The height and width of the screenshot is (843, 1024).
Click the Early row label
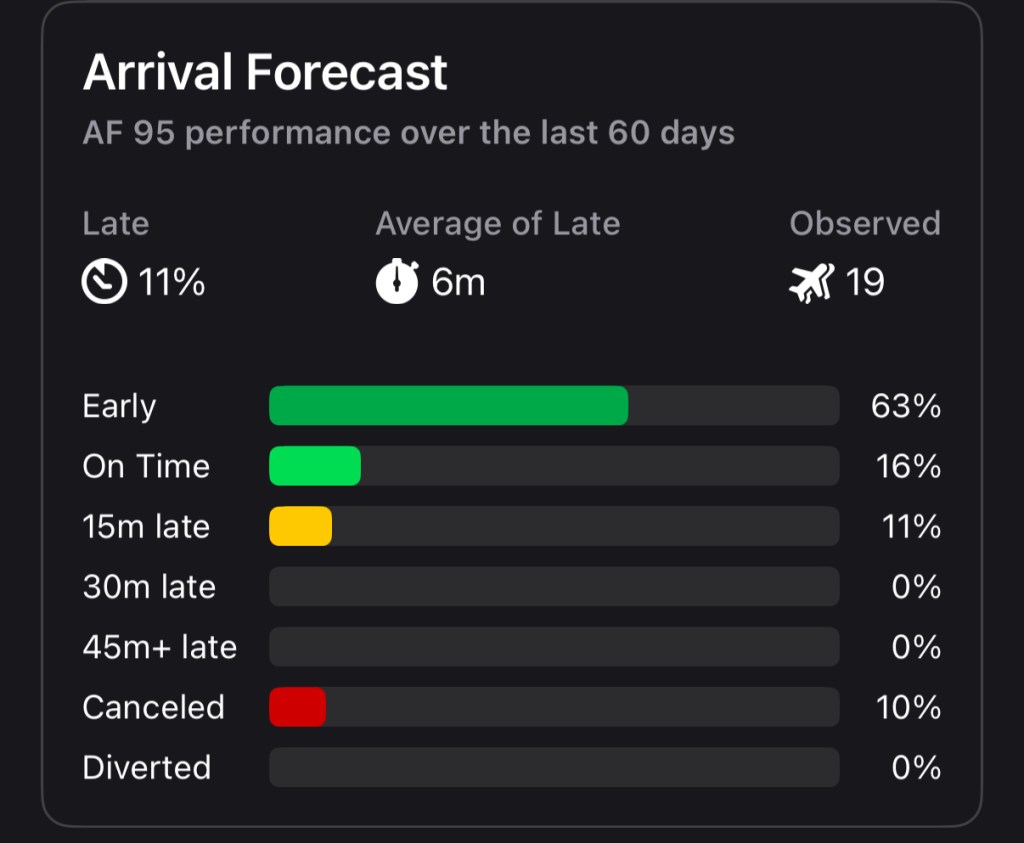click(119, 407)
